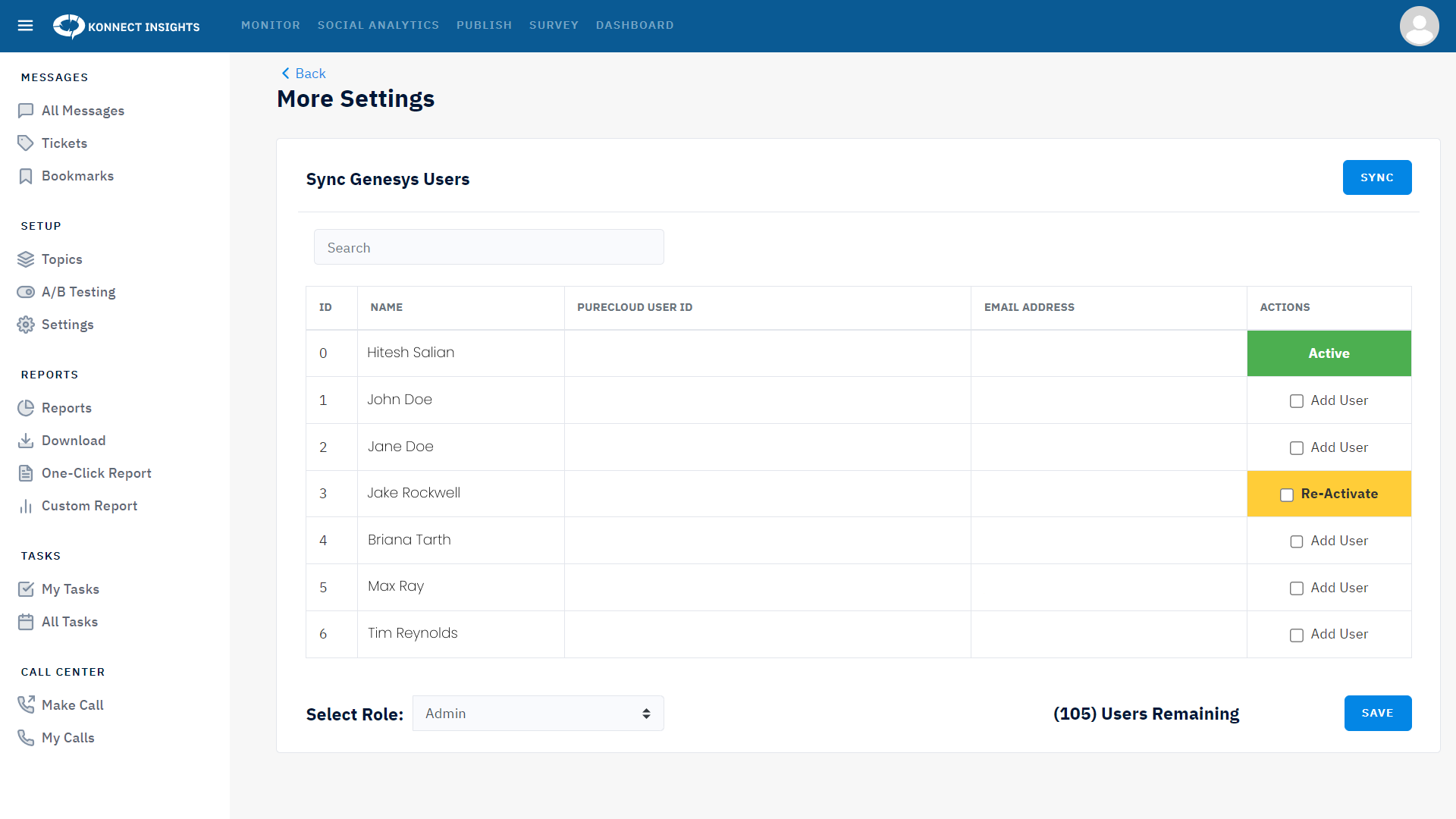Check Re-Activate for Jake Rockwell
Image resolution: width=1456 pixels, height=819 pixels.
(1287, 494)
